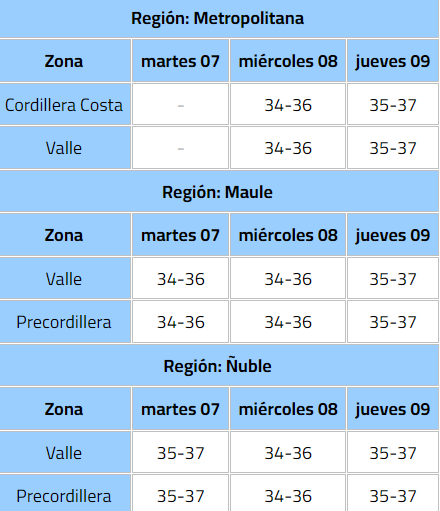Click Maule Valle jueves 09 temperature

(x=393, y=279)
